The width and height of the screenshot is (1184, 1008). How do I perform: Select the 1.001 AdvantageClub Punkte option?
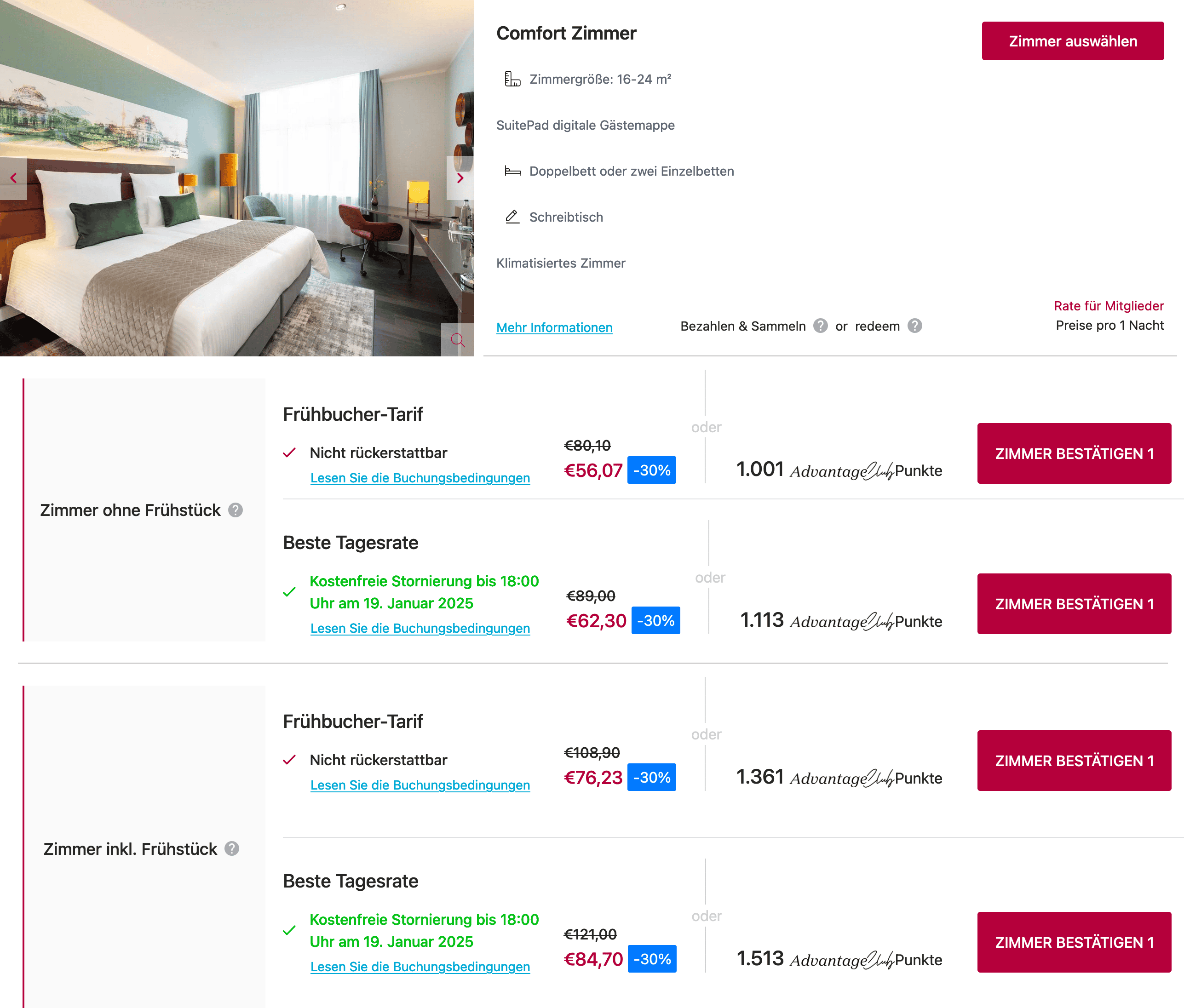tap(839, 470)
